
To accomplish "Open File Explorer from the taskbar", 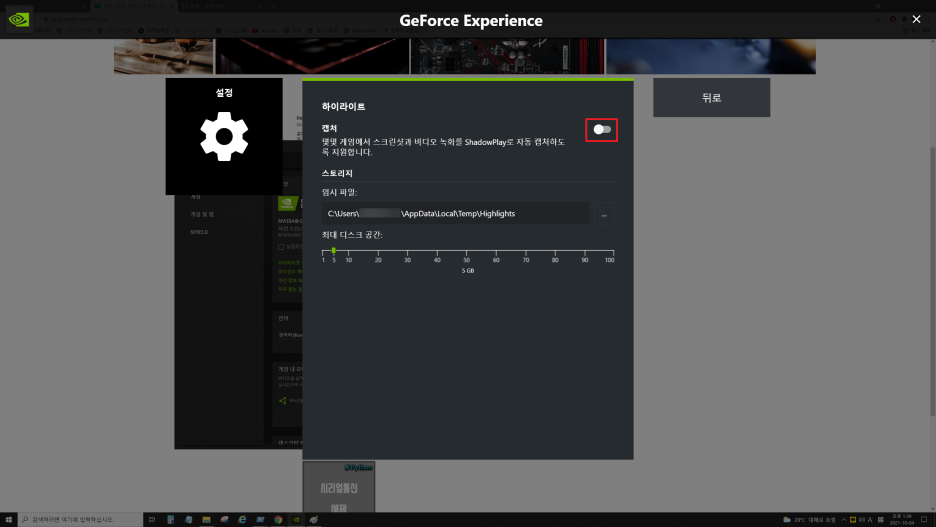I will pos(206,520).
